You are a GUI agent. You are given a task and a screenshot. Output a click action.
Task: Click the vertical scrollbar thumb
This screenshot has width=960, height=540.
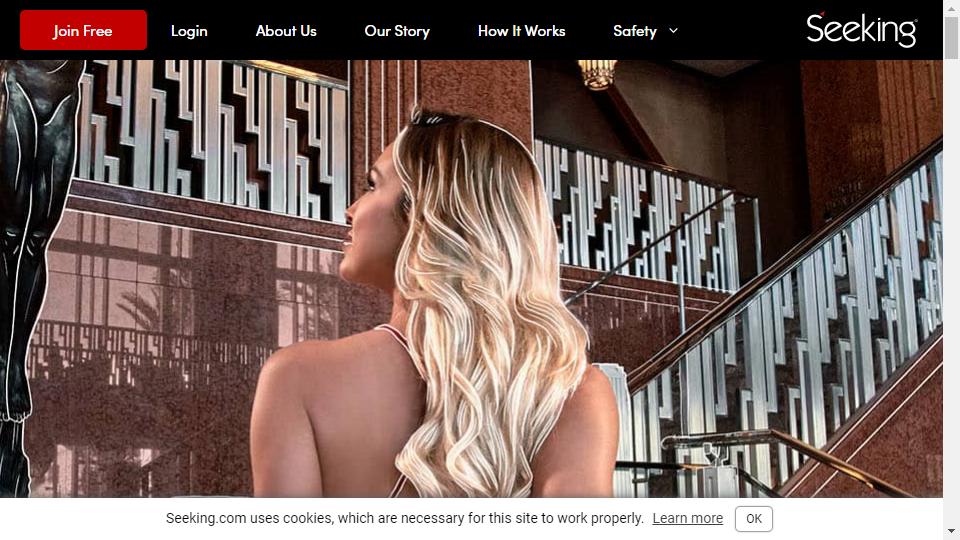click(x=951, y=37)
